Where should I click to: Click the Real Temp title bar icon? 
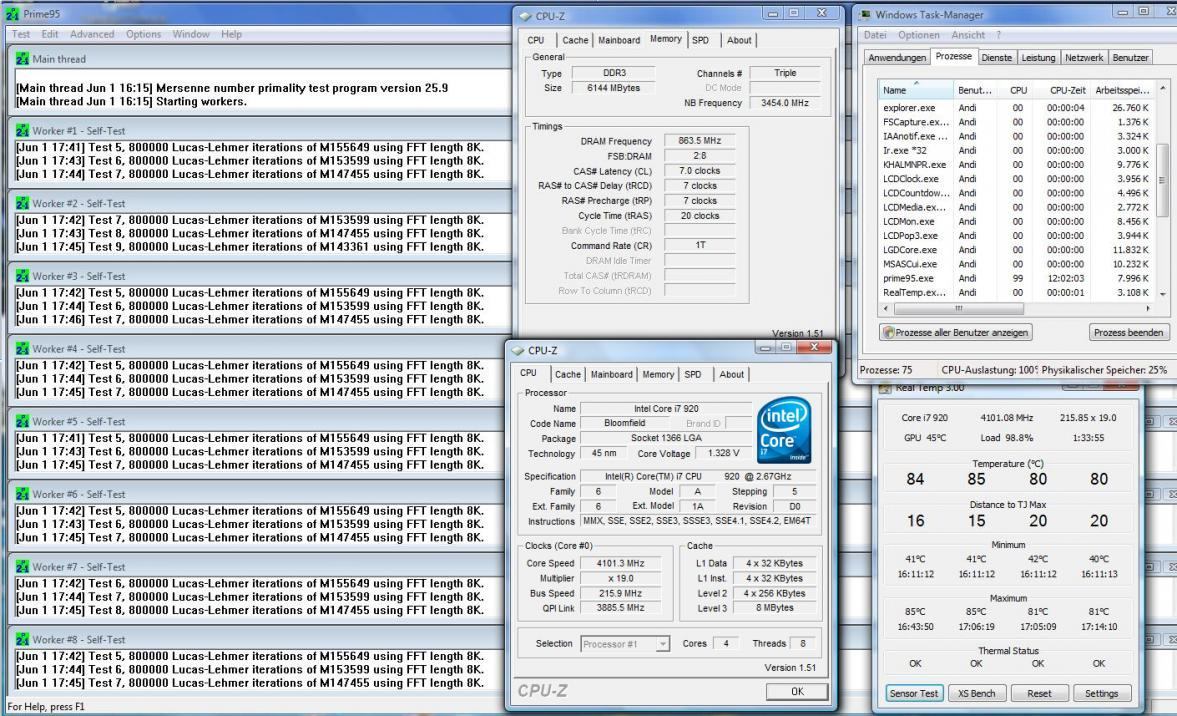(885, 388)
